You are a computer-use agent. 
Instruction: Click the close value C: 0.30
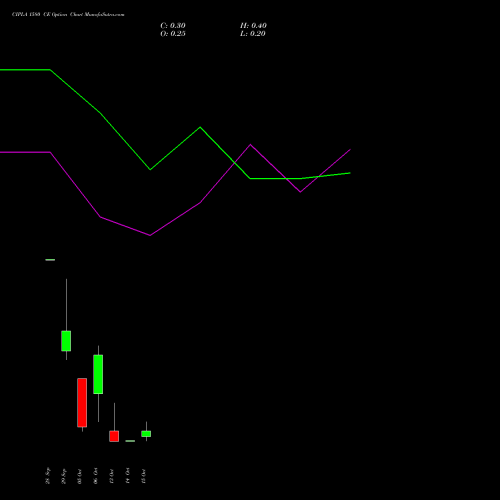[173, 26]
